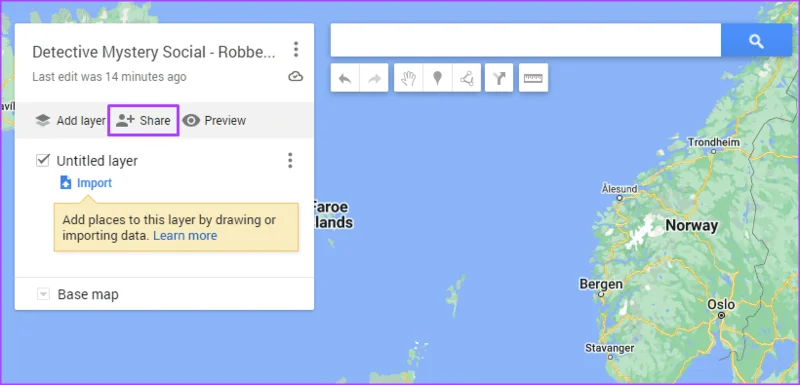Select the ruler measure distances tool
This screenshot has height=385, width=800.
click(x=533, y=78)
